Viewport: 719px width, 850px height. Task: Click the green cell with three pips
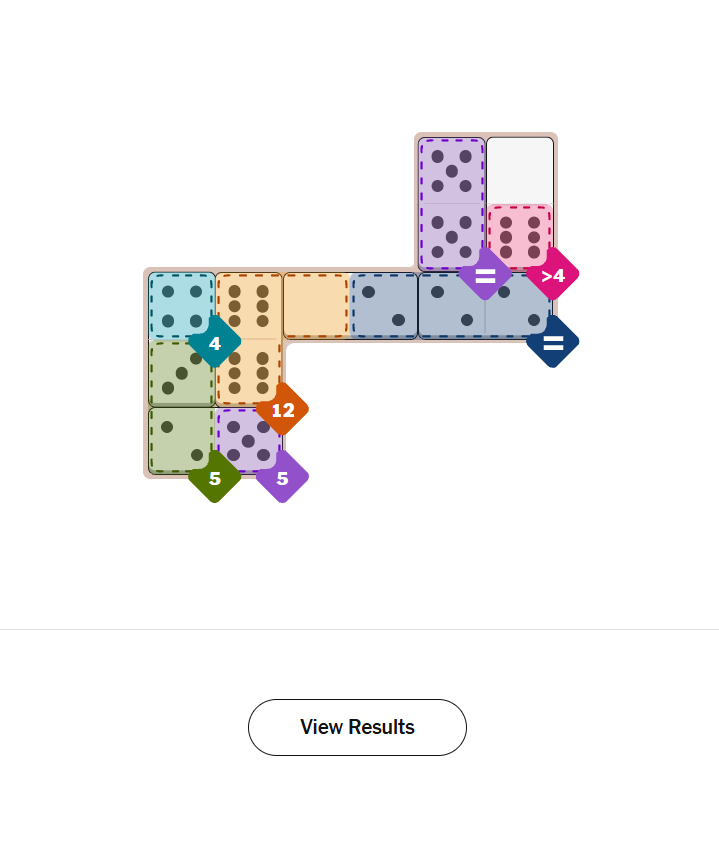click(181, 372)
